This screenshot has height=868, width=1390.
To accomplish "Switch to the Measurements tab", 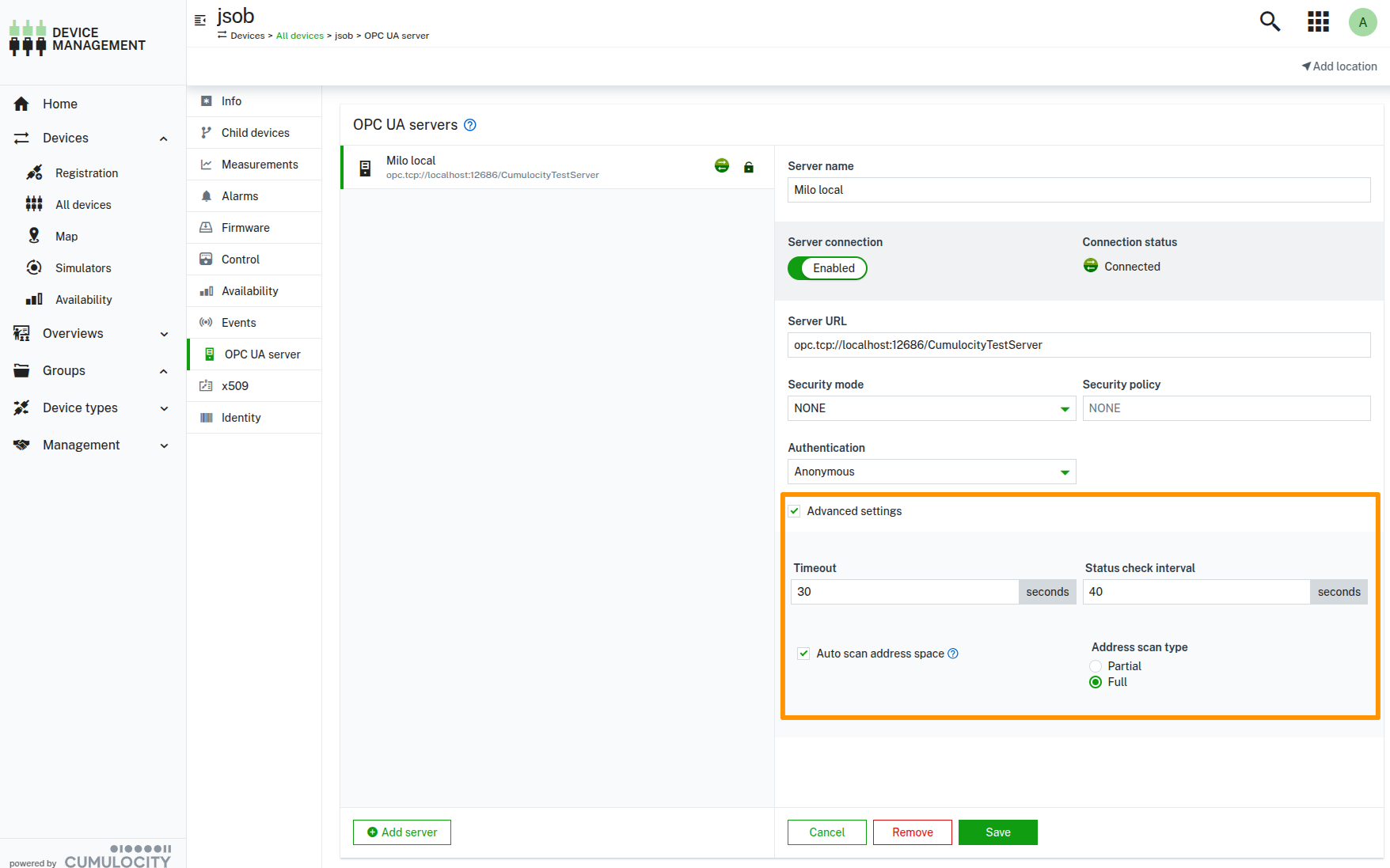I will [x=259, y=165].
